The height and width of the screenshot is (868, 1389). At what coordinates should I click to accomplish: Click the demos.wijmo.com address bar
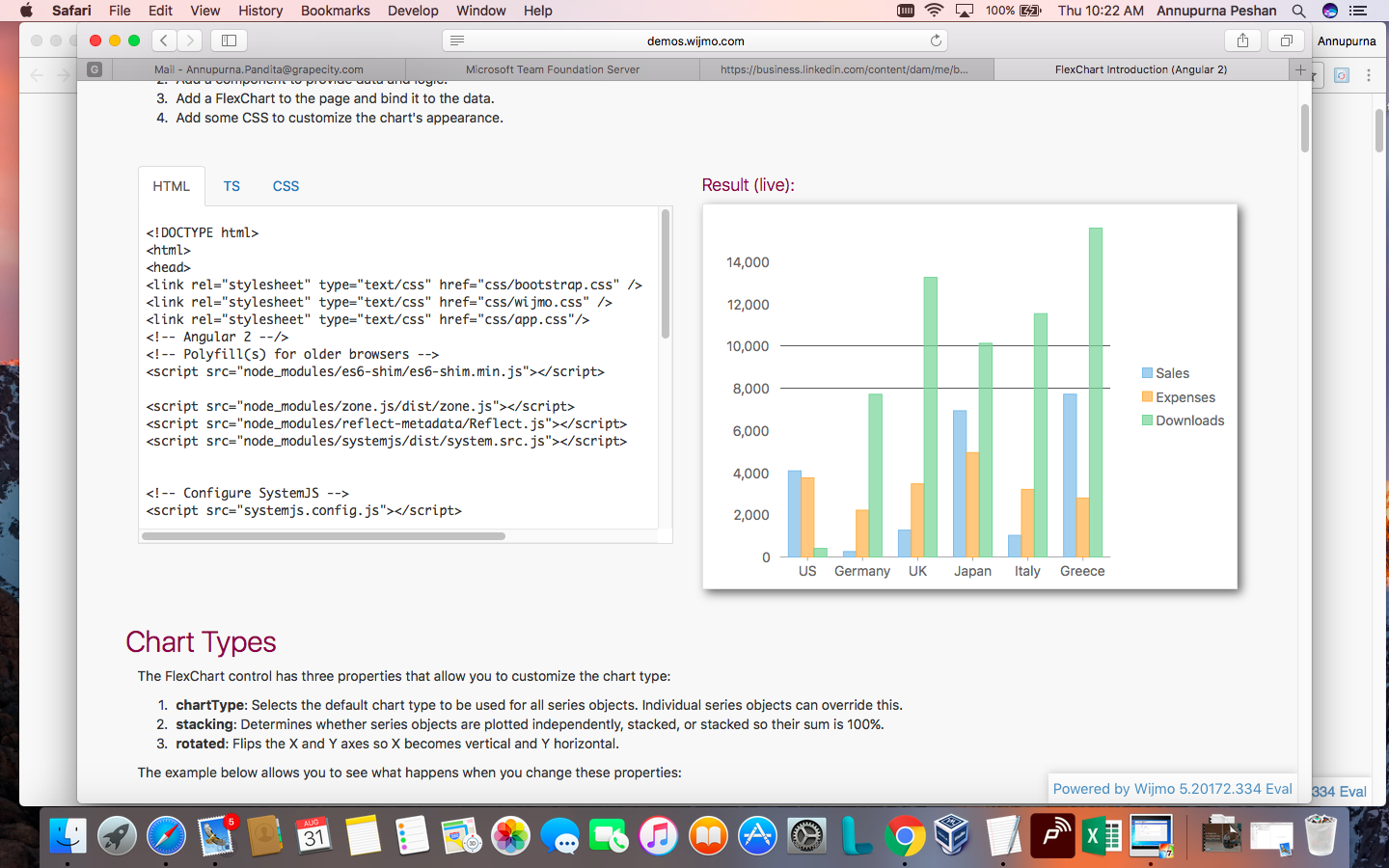694,41
